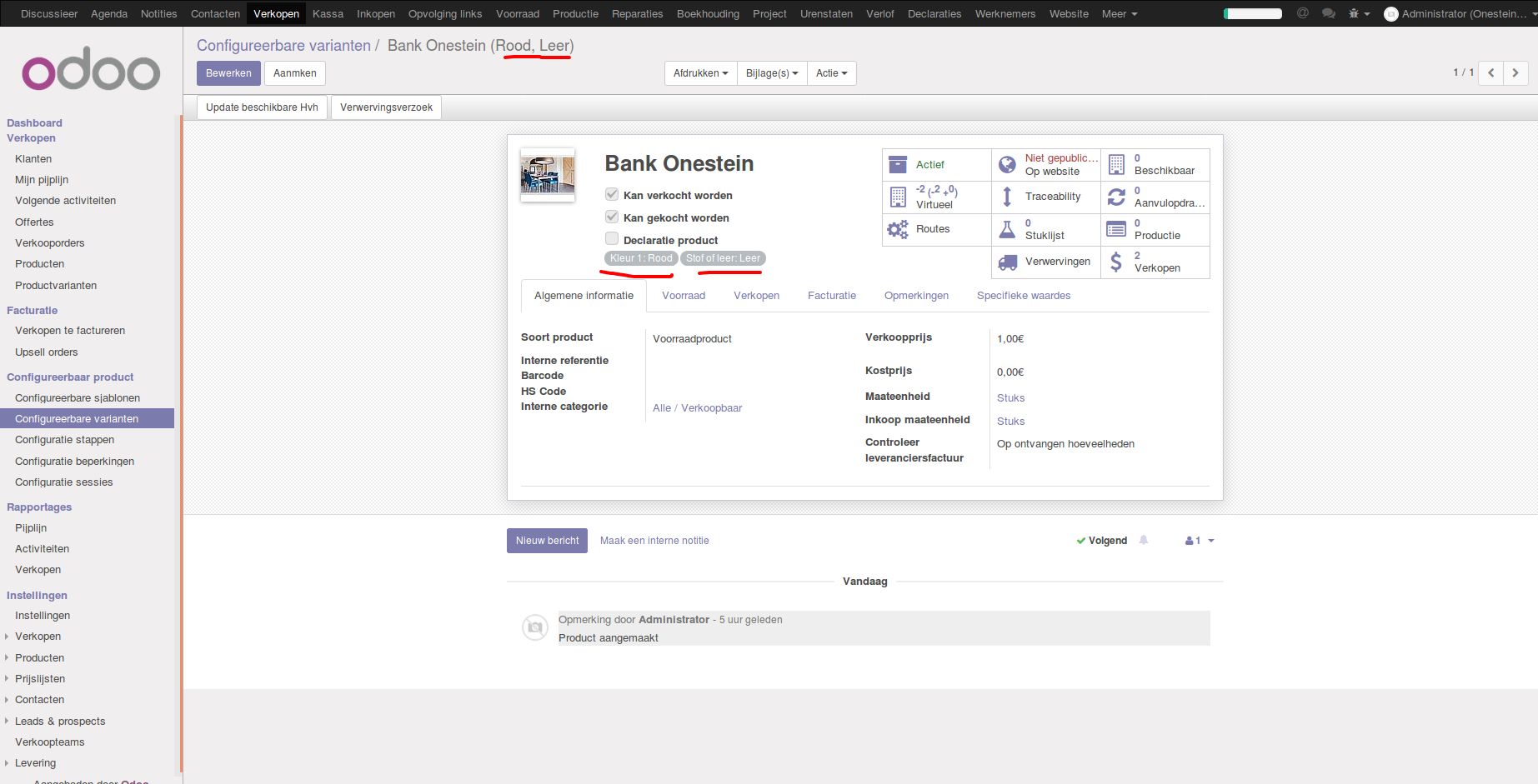Open the Actie dropdown menu

click(831, 73)
